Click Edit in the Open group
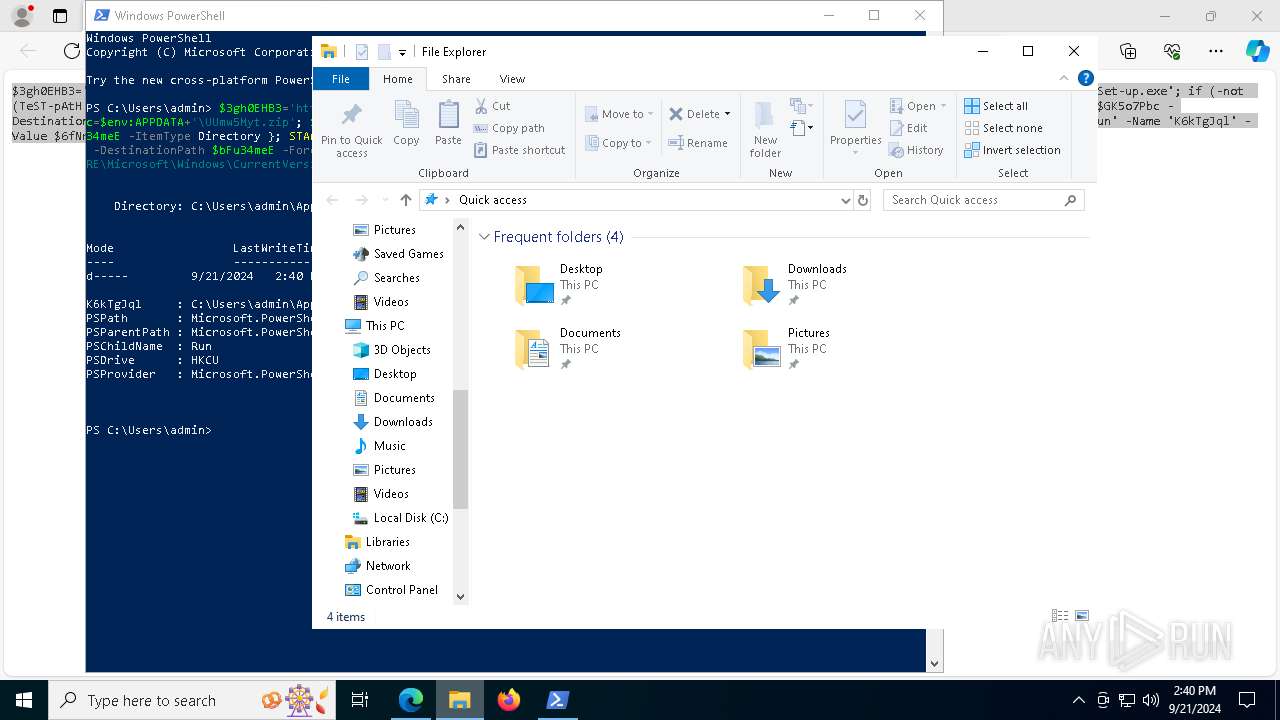This screenshot has height=720, width=1280. (x=908, y=128)
